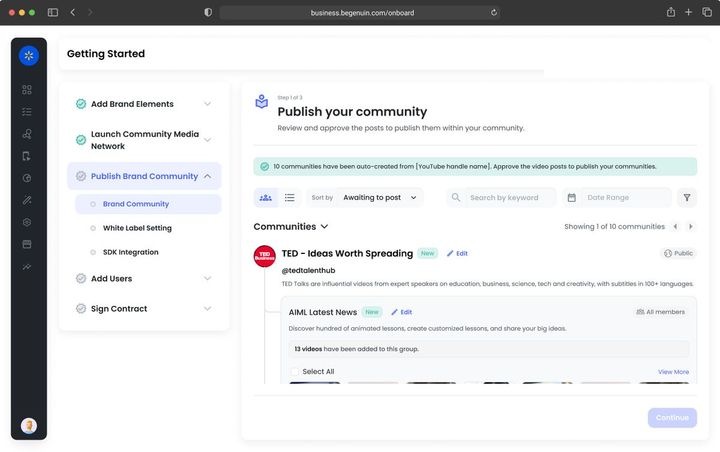Click the TED community logo
Screen dimensions: 720x452
(x=265, y=256)
